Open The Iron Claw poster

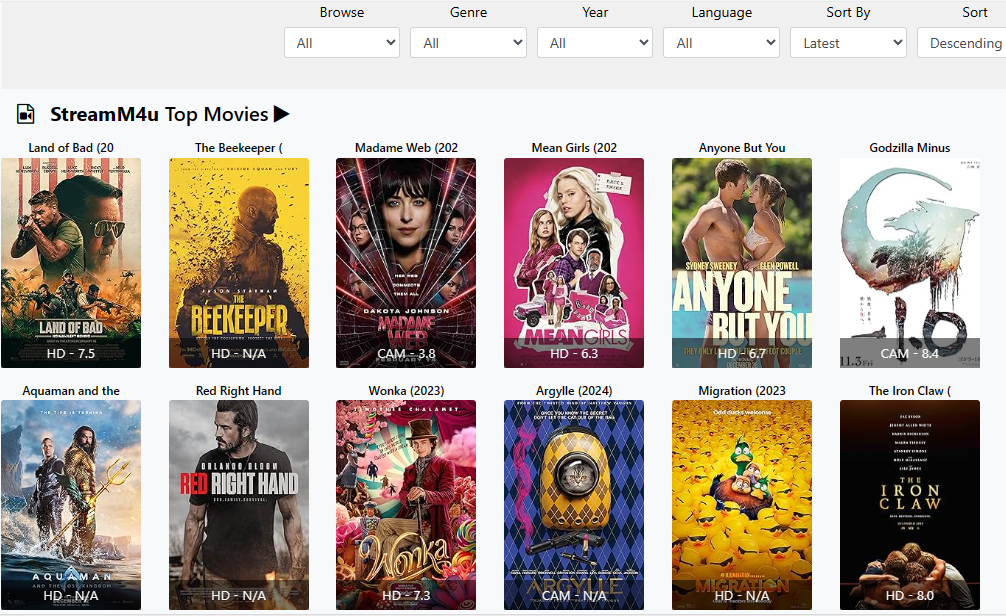click(x=910, y=505)
